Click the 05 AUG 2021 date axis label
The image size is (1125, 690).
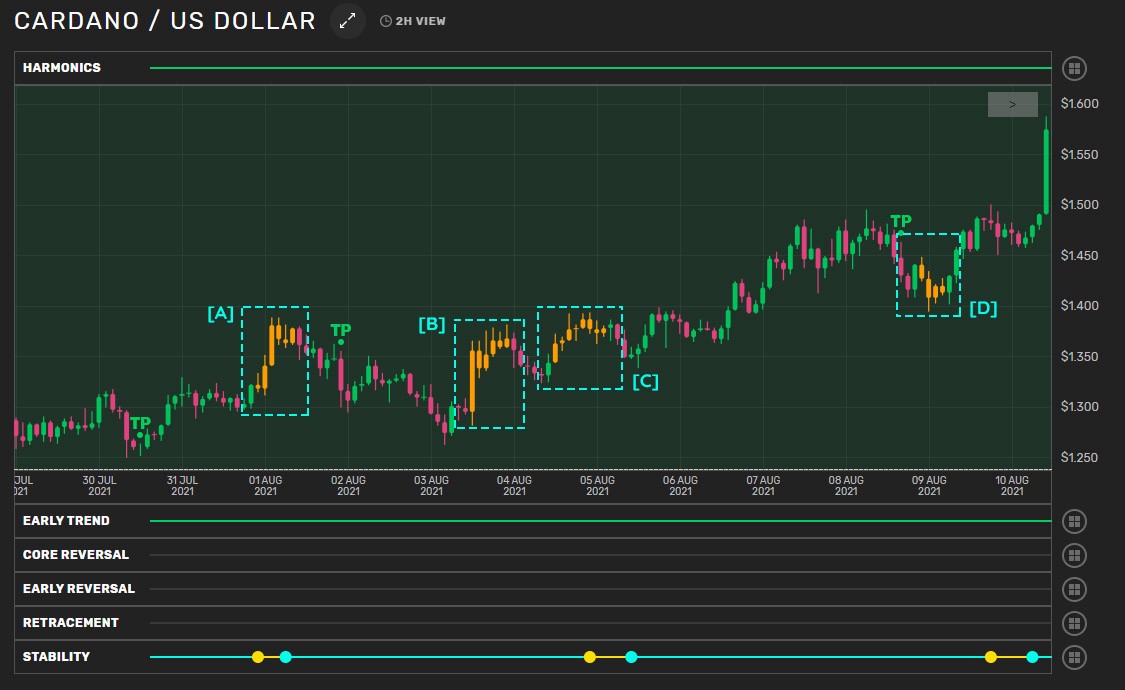598,486
